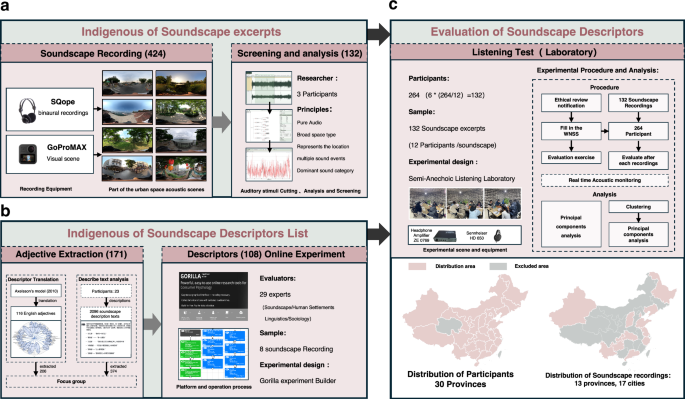Open the Soundscape Recording (424) header
This screenshot has height=399, width=685.
point(103,54)
